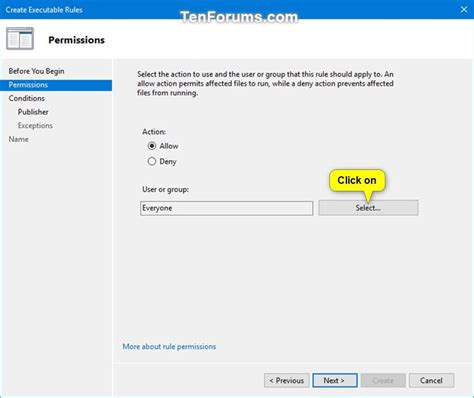This screenshot has height=398, width=474.
Task: Click the Cancel button
Action: tap(431, 380)
